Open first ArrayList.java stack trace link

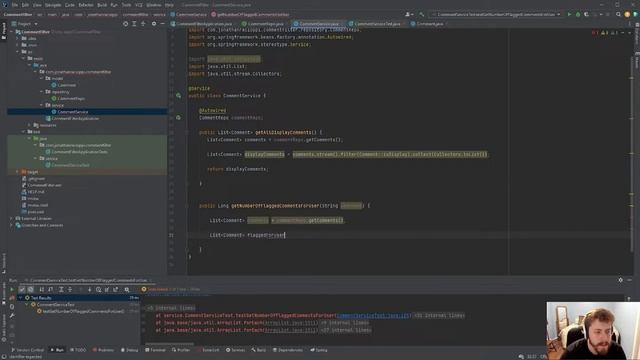pyautogui.click(x=290, y=323)
